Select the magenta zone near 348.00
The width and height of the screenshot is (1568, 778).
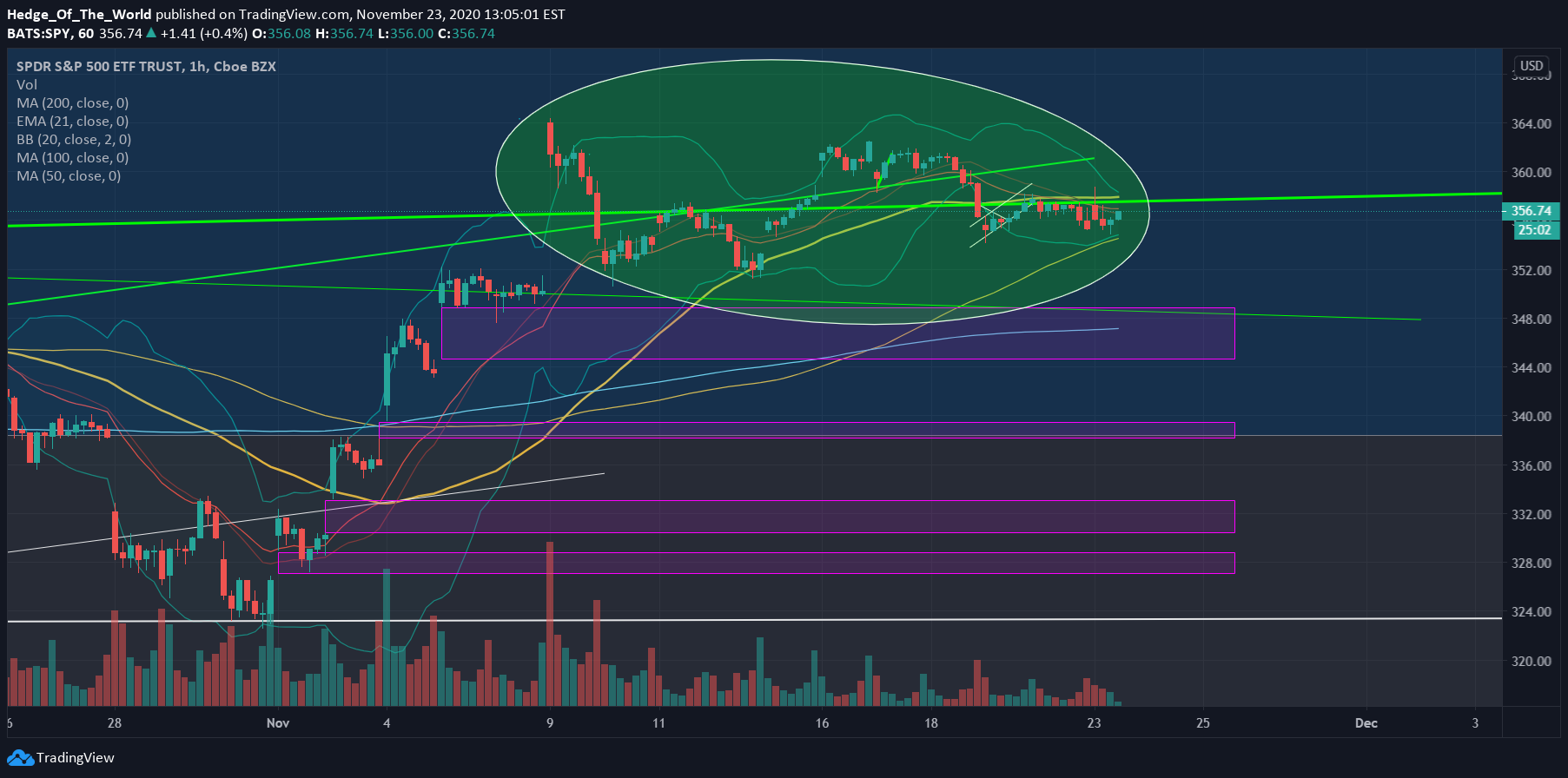pos(837,333)
